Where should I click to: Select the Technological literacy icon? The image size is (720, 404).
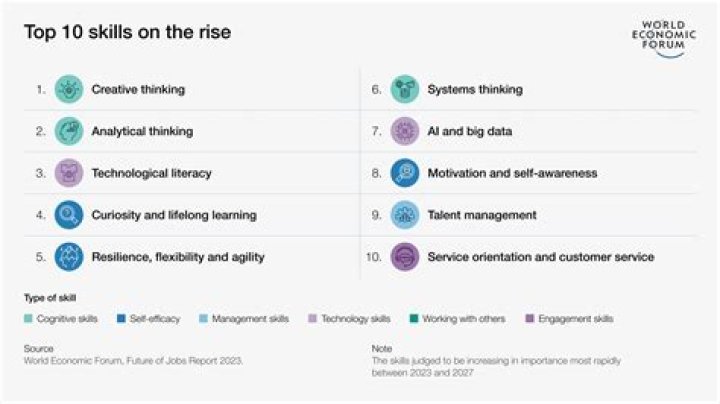(x=69, y=173)
